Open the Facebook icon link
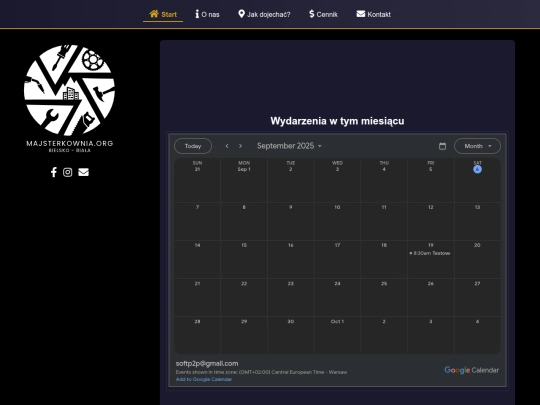 [x=54, y=172]
